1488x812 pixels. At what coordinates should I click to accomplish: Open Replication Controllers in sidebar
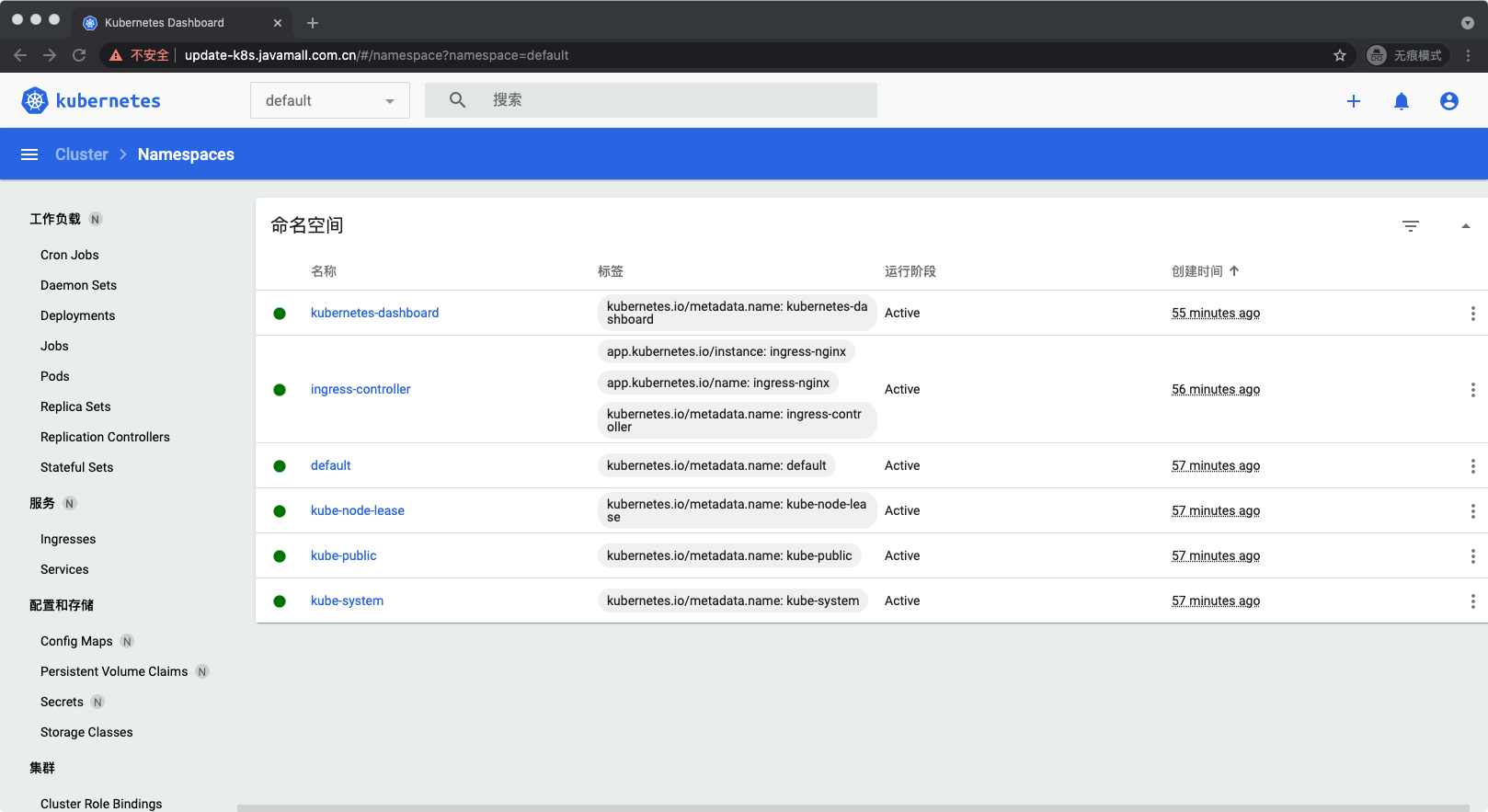pos(105,437)
